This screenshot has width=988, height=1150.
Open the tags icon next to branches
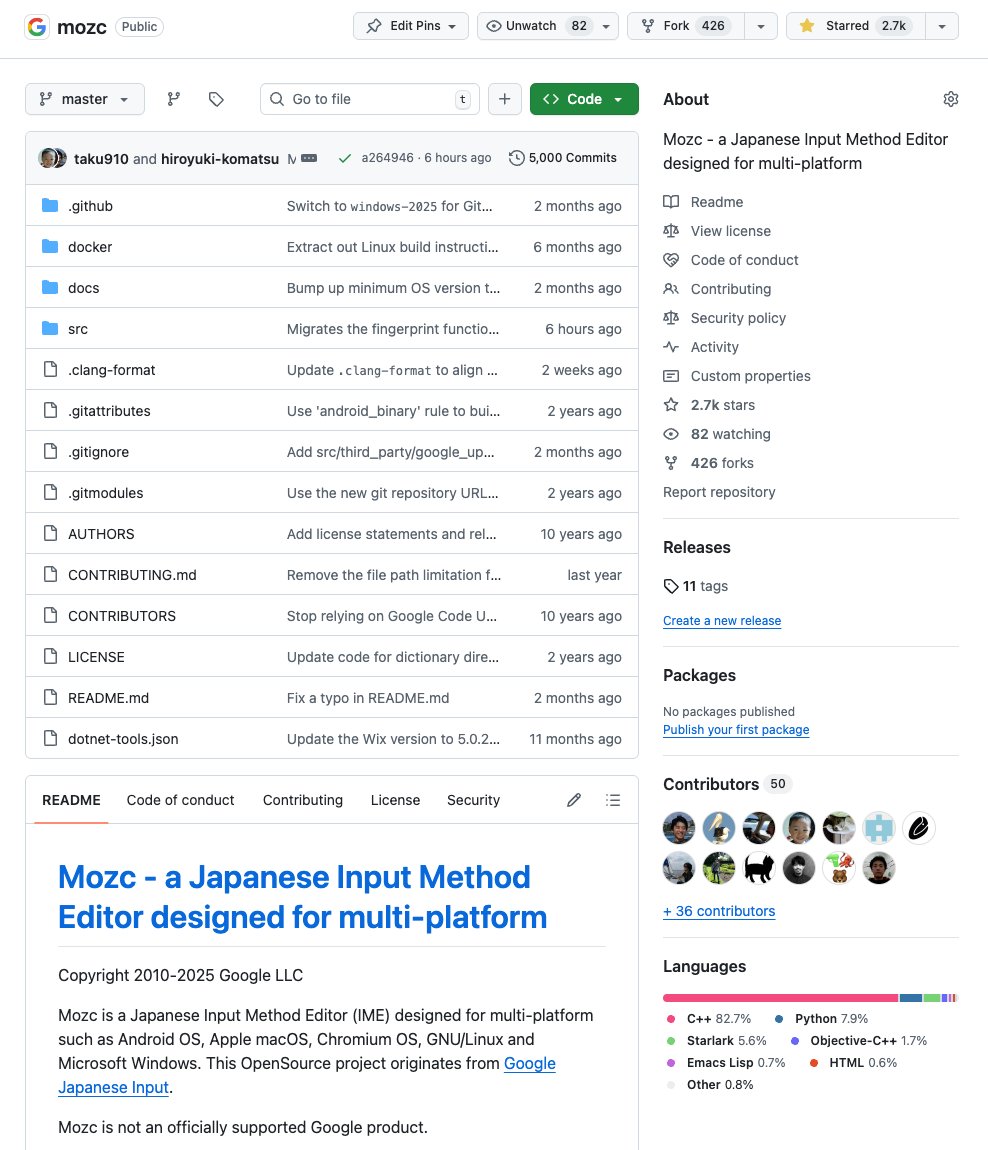click(x=216, y=99)
